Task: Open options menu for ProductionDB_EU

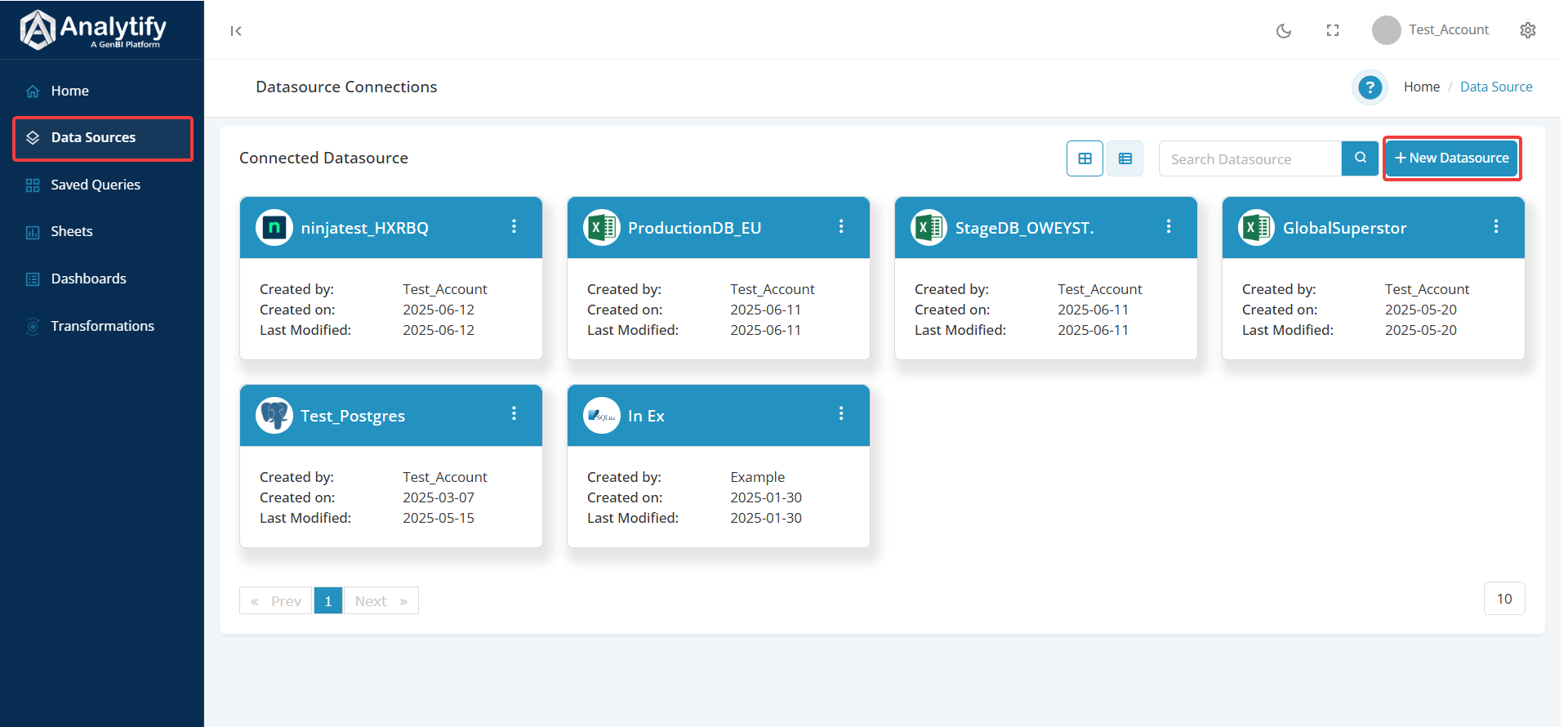Action: 841,226
